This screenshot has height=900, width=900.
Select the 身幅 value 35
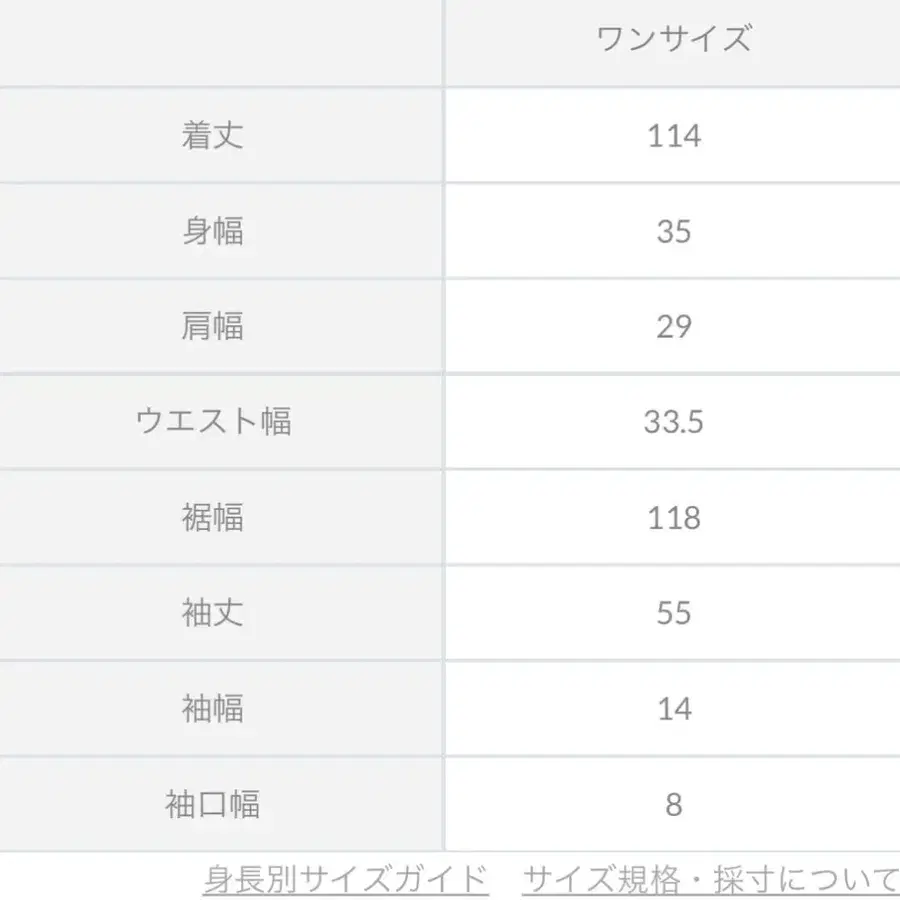[x=673, y=231]
